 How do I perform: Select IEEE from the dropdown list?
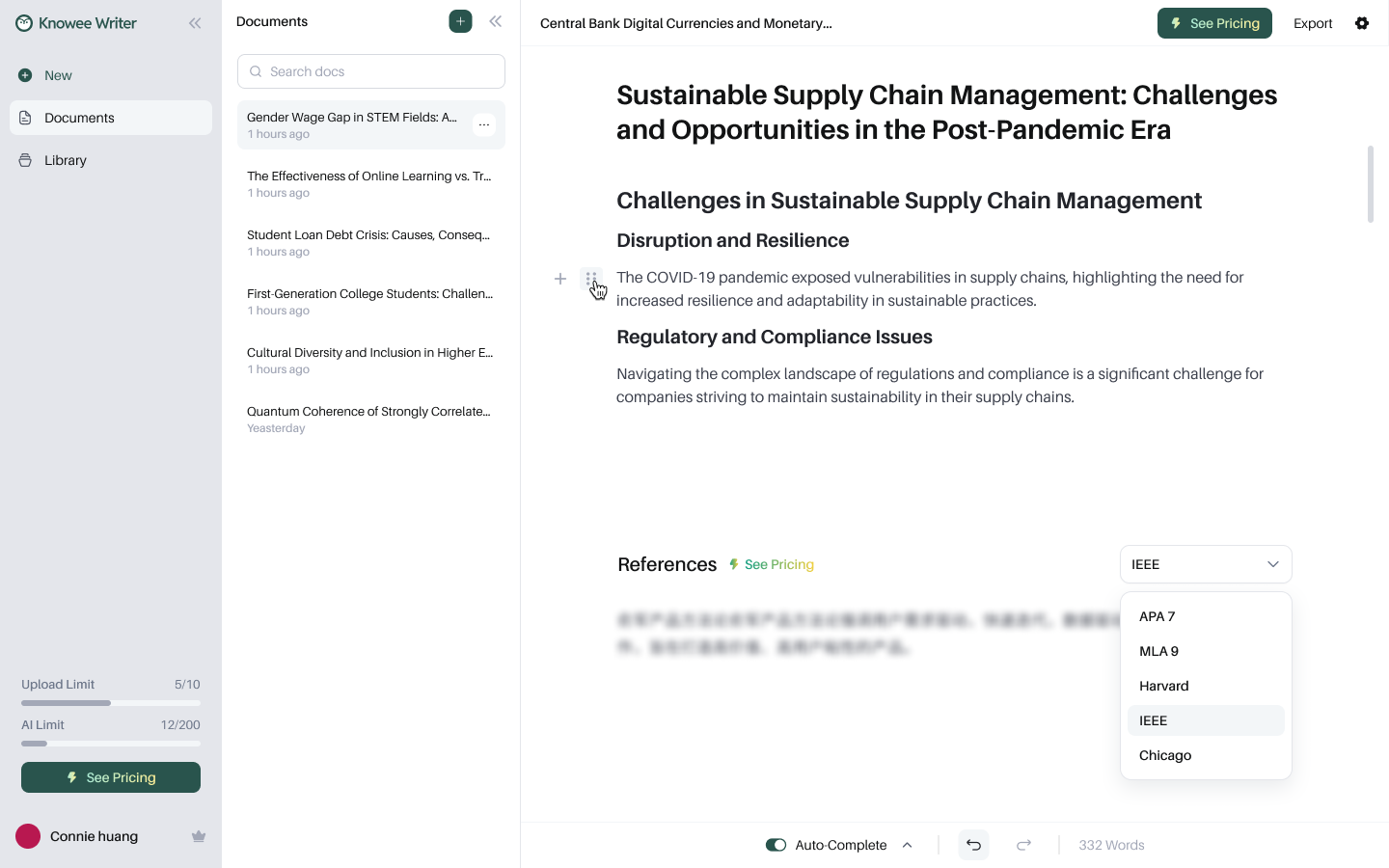pos(1206,720)
